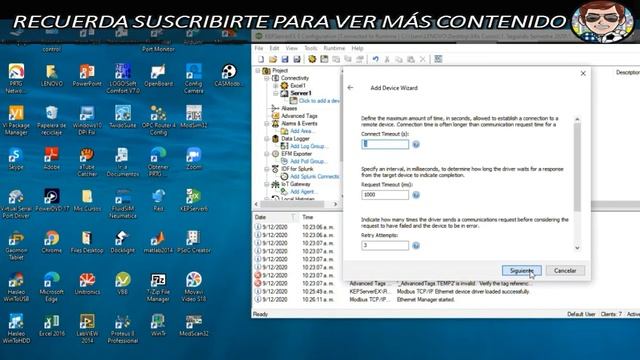
Task: Select Unitronics desktop icon
Action: click(87, 284)
